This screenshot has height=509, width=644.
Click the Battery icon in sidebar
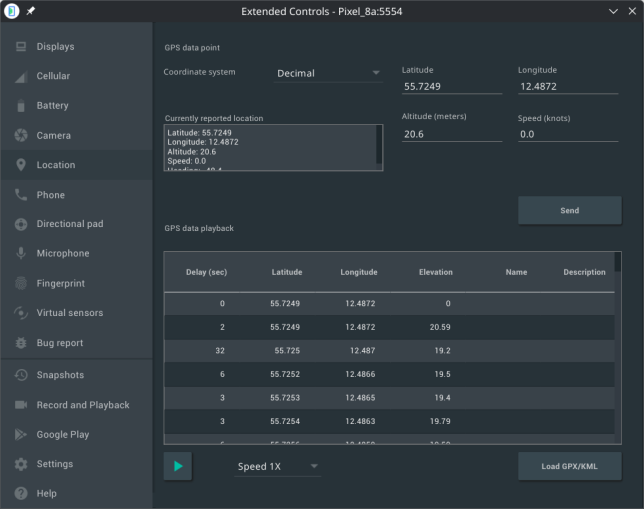[21, 106]
